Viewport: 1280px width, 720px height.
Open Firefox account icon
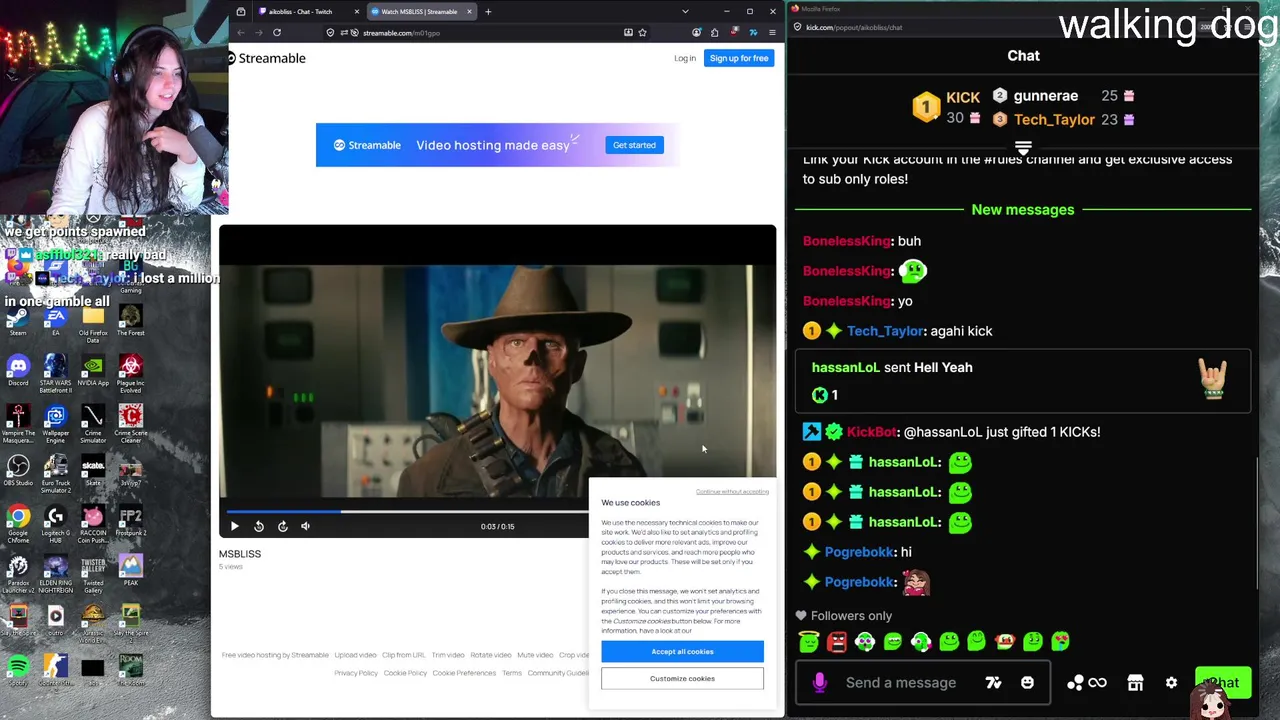697,33
